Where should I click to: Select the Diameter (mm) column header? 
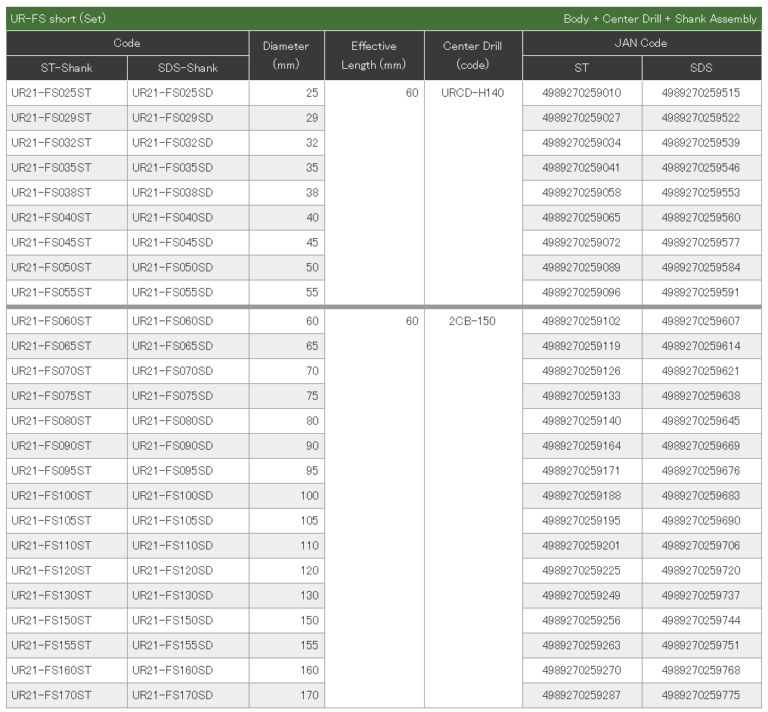(286, 56)
